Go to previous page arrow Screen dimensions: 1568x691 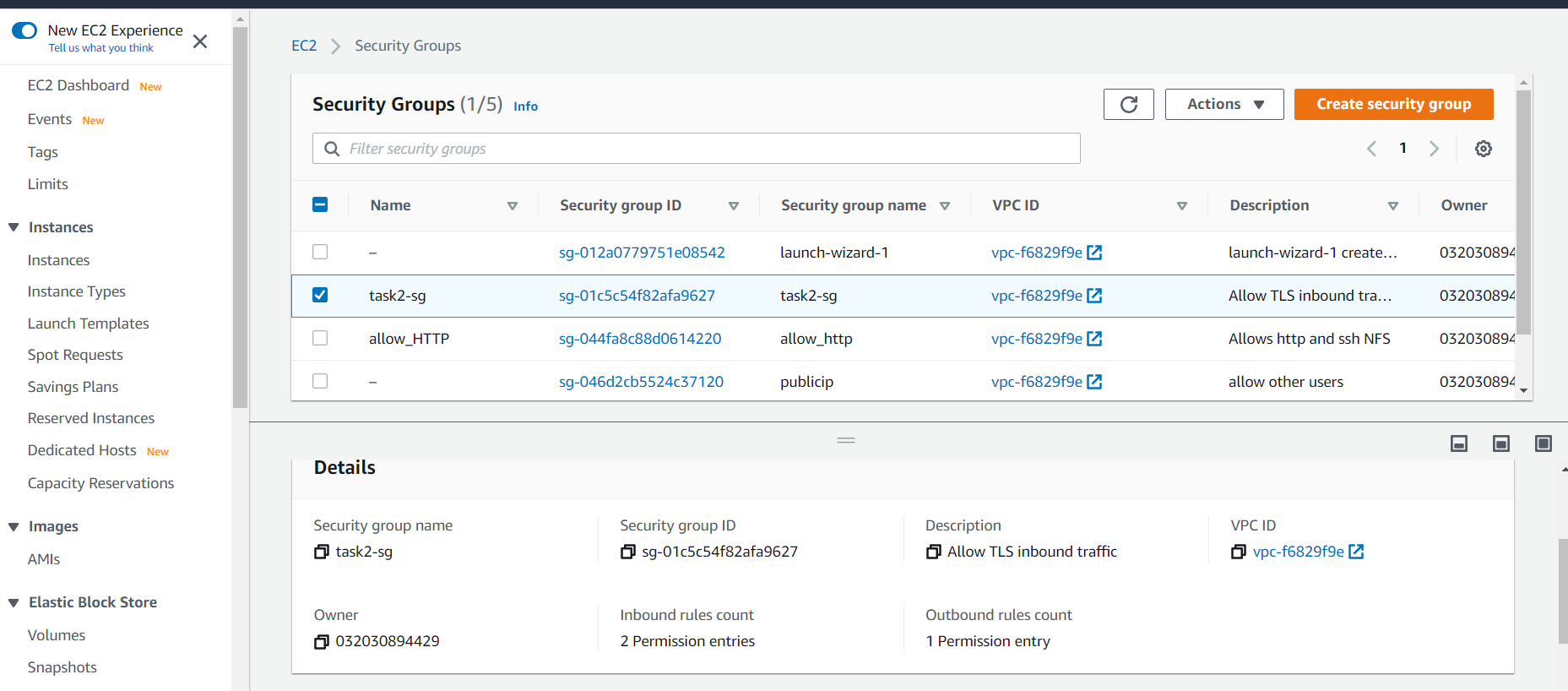click(x=1371, y=149)
